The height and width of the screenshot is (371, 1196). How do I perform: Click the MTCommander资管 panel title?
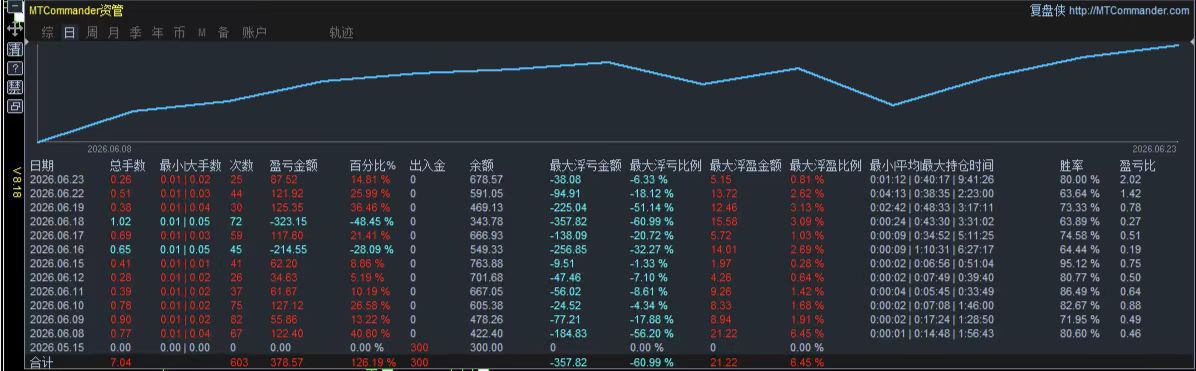(x=76, y=11)
